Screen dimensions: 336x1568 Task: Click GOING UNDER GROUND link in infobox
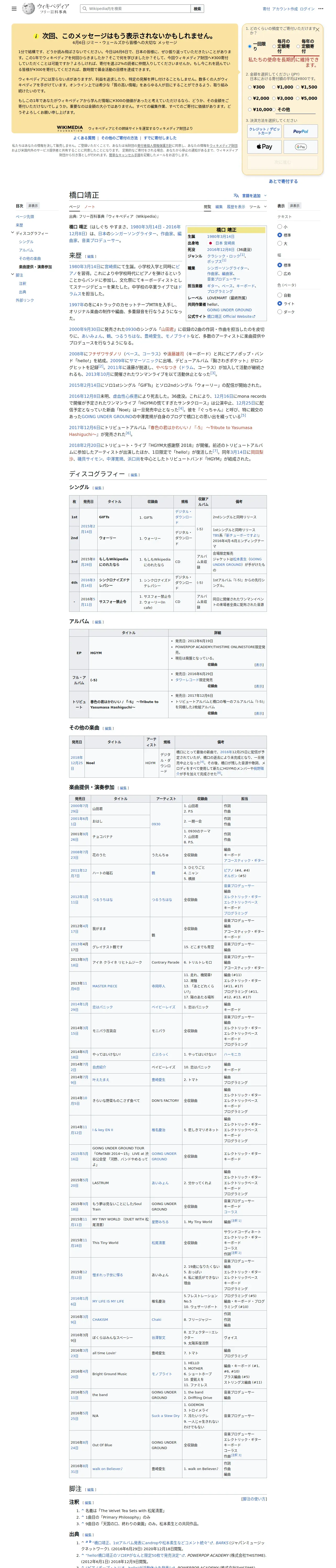pos(229,310)
